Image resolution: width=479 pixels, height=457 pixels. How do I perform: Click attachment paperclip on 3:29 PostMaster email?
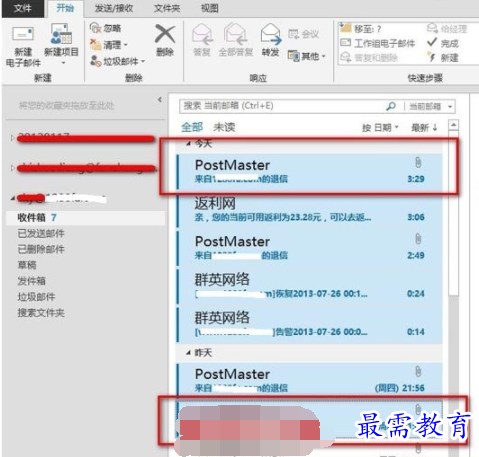click(418, 163)
